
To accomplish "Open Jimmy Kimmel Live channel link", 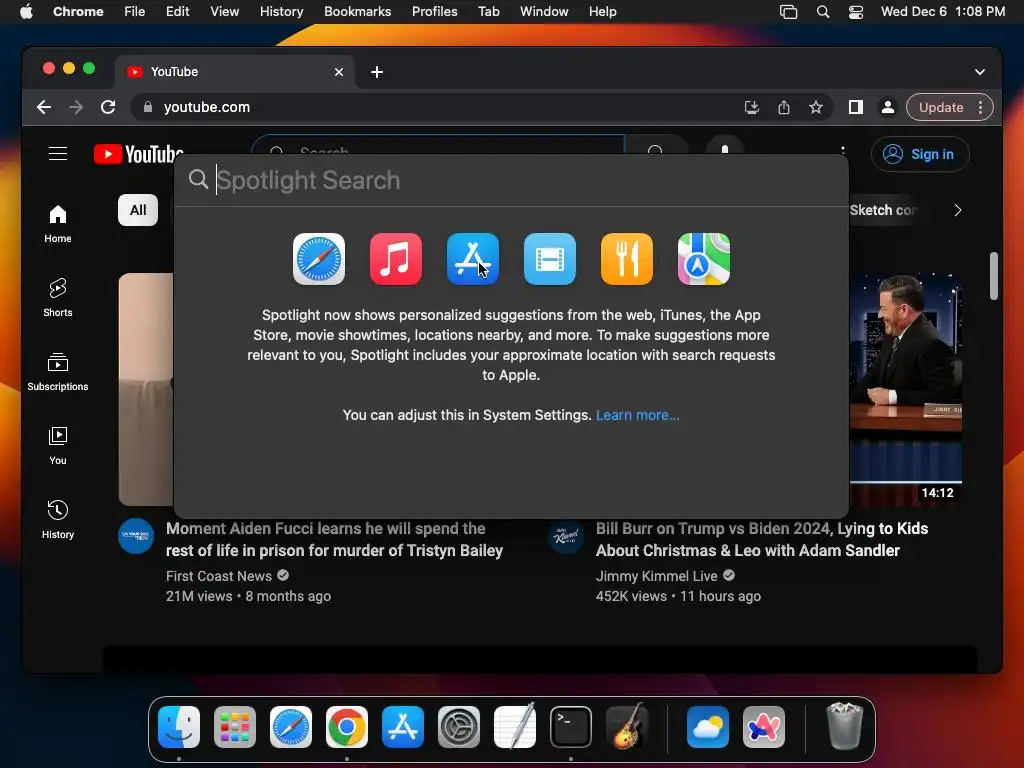I will (656, 576).
